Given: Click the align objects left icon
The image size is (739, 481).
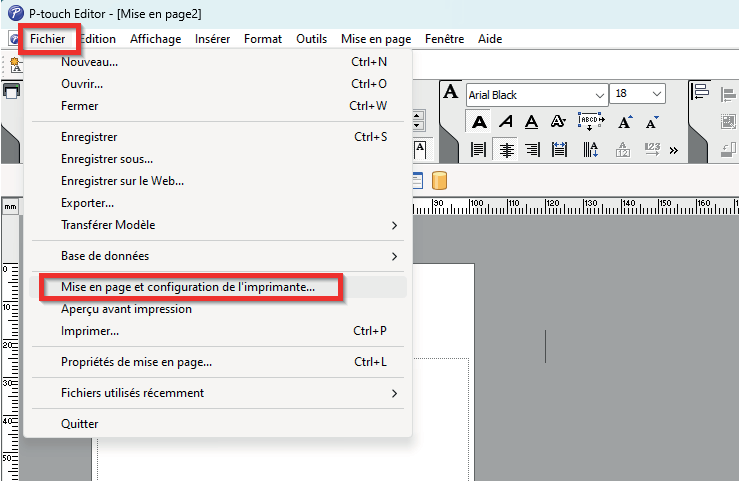Looking at the screenshot, I should (700, 91).
